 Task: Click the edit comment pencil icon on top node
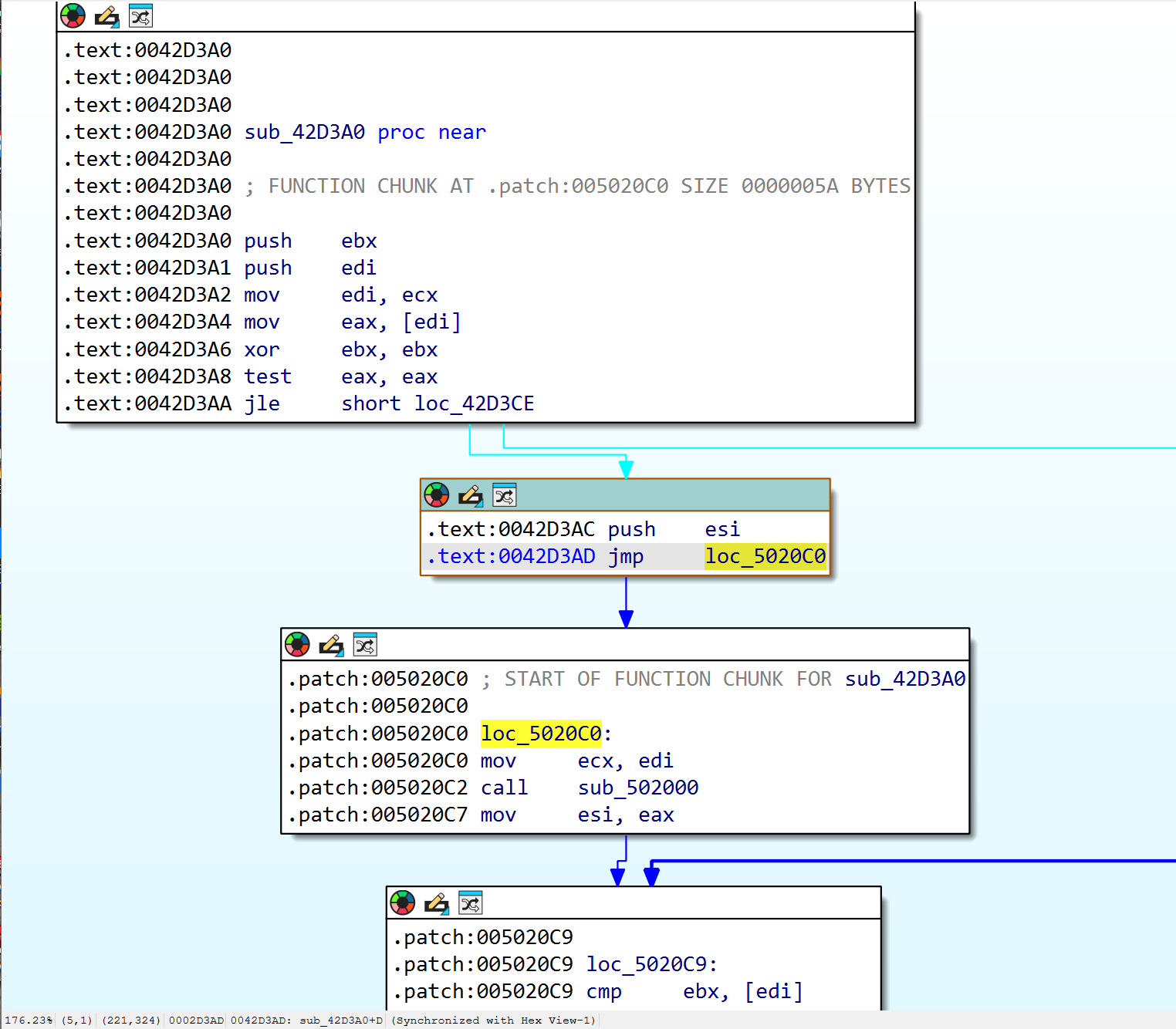[106, 16]
